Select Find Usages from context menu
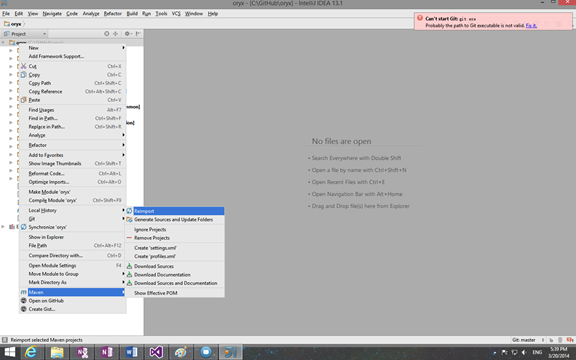576x360 pixels. point(72,110)
